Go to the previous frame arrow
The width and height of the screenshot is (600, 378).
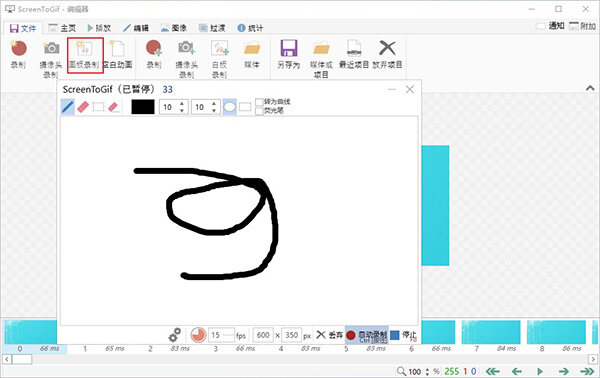(x=517, y=371)
